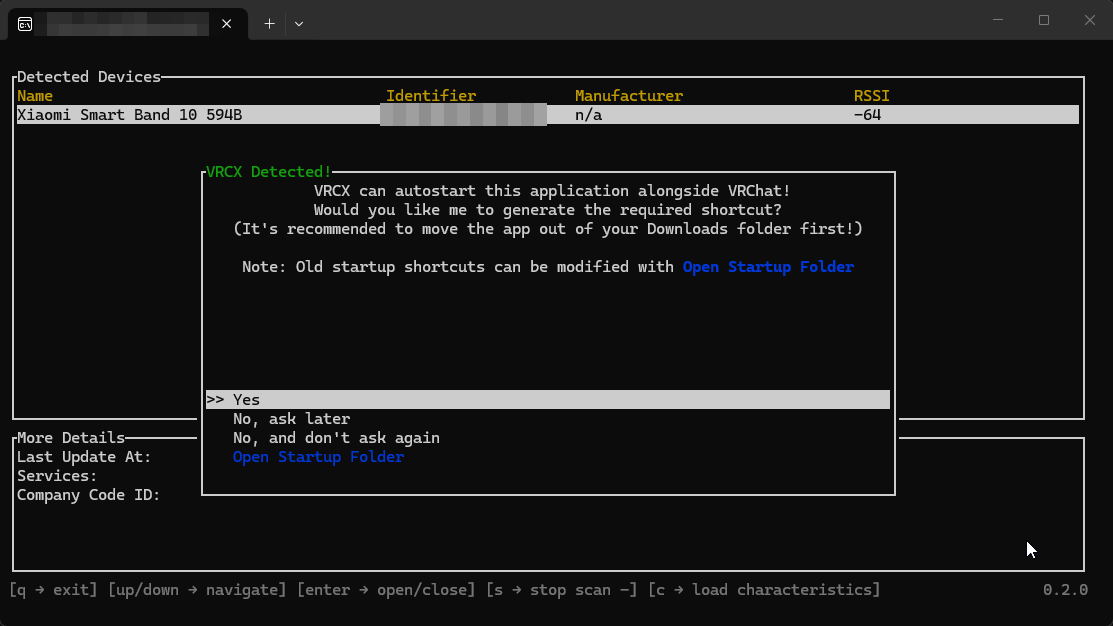Open a new terminal tab with plus
Viewport: 1113px width, 626px height.
[270, 24]
